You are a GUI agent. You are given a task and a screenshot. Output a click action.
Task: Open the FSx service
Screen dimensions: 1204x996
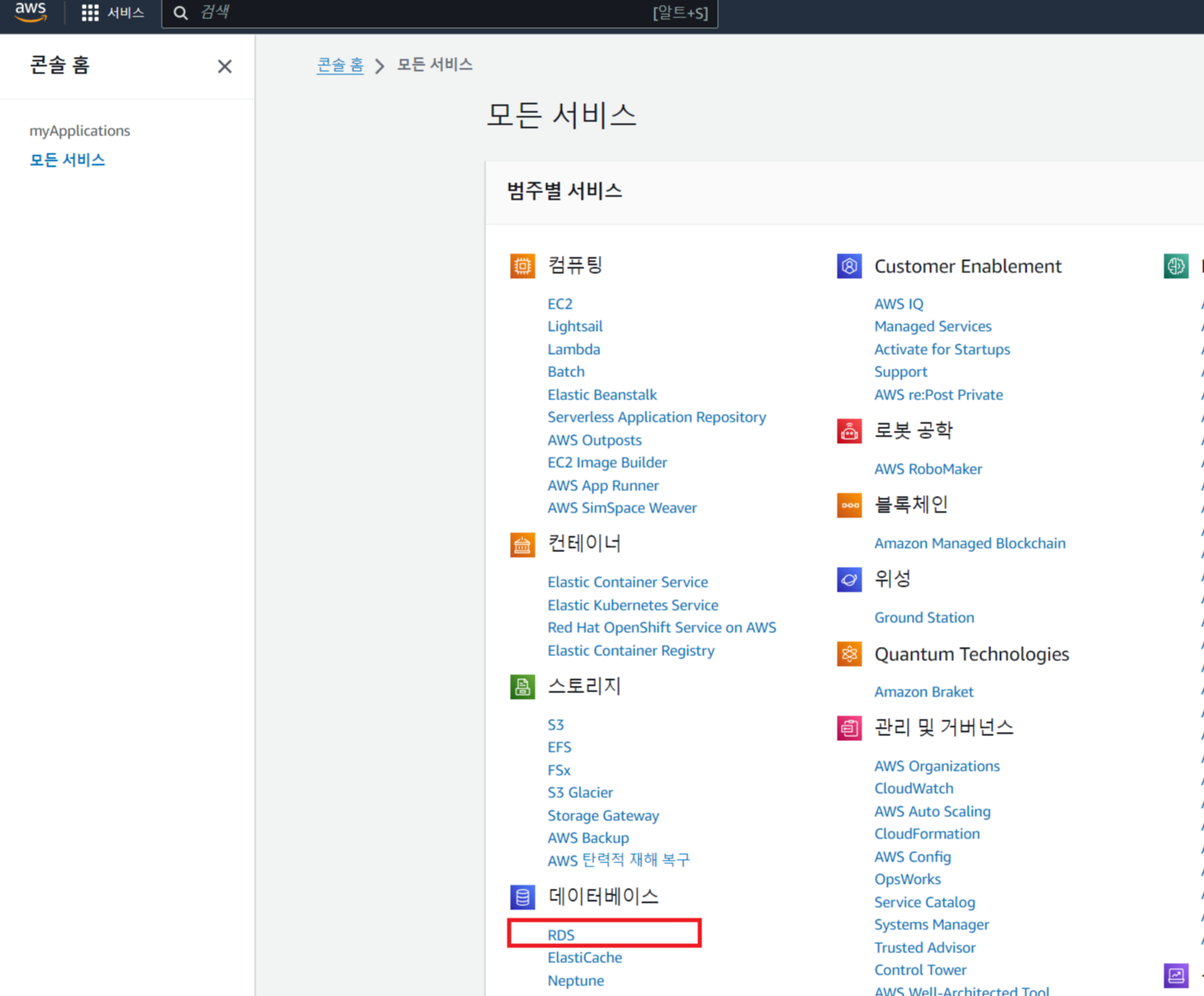coord(559,770)
